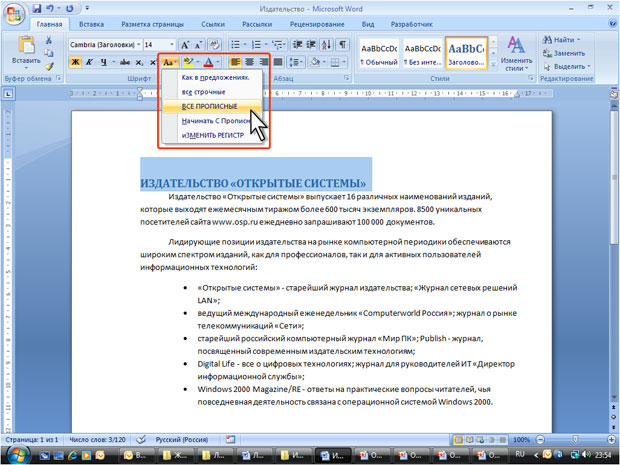The image size is (620, 465).
Task: Cut the selection with scissors icon
Action: click(49, 40)
